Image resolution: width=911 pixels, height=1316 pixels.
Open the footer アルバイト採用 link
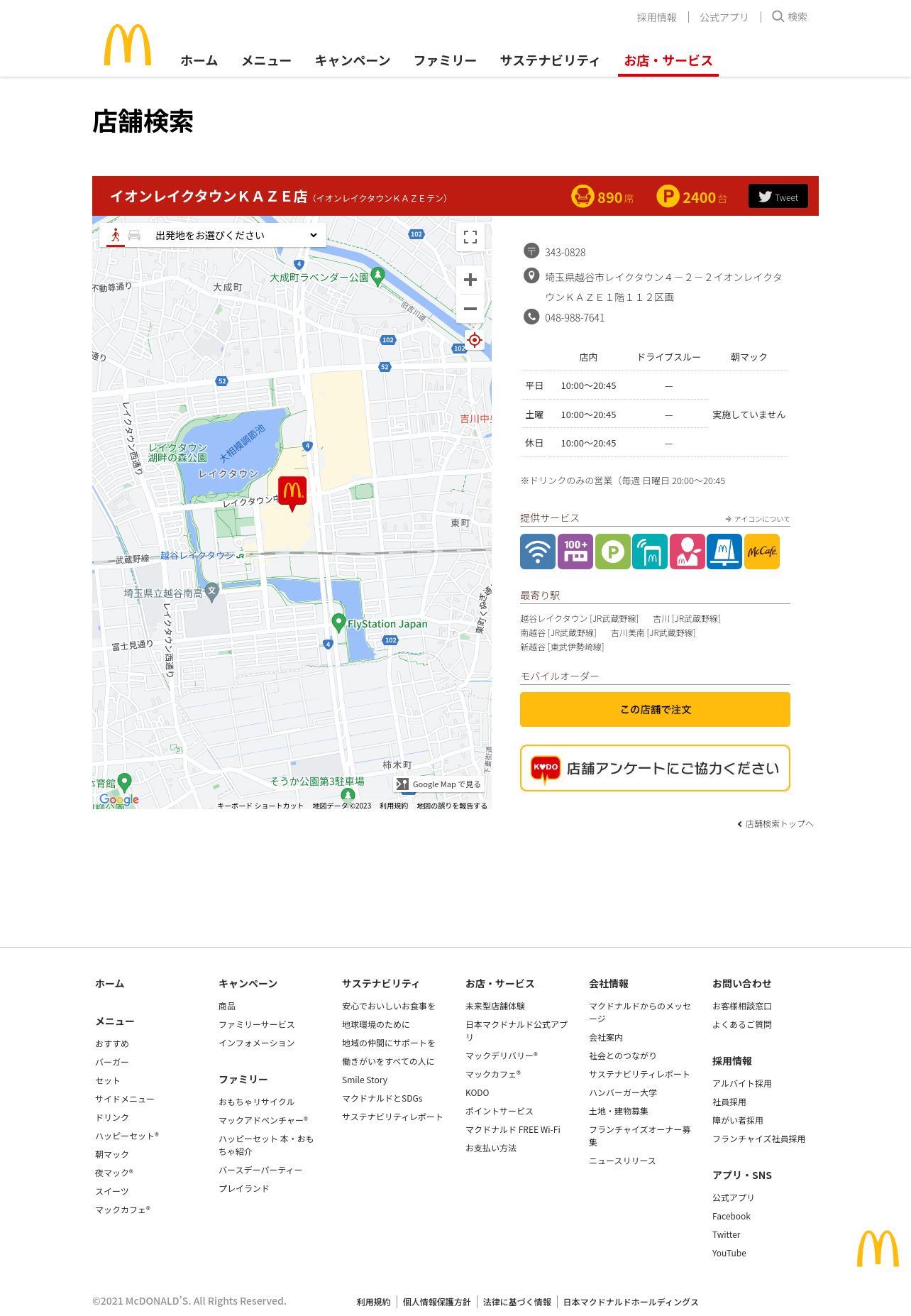(x=742, y=1083)
